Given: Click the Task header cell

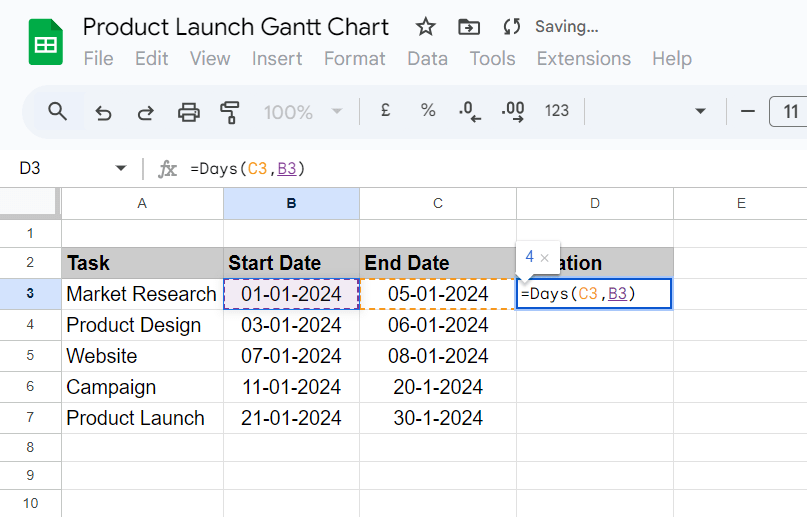Looking at the screenshot, I should (x=143, y=263).
